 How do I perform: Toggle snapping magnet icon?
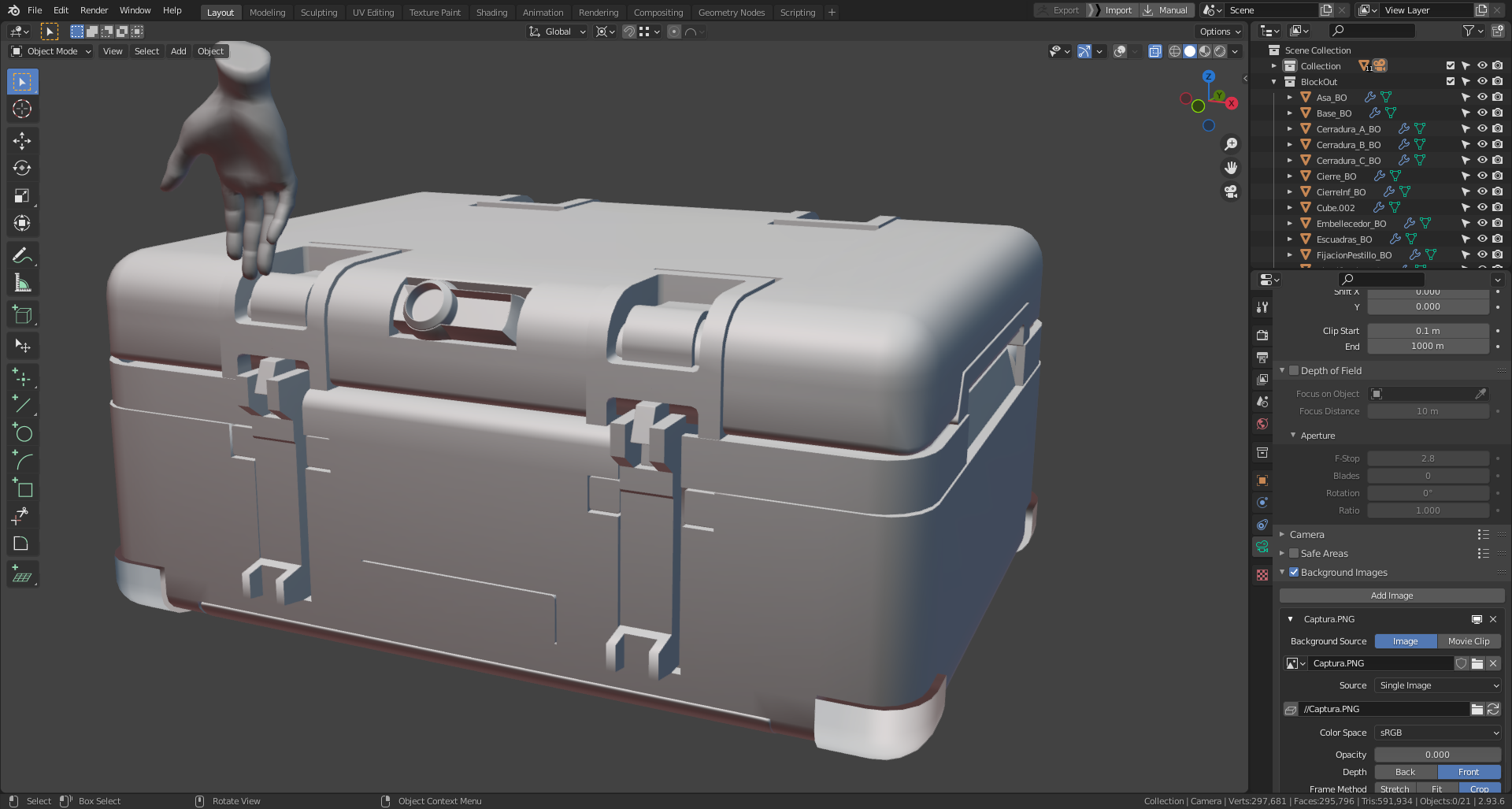coord(629,32)
